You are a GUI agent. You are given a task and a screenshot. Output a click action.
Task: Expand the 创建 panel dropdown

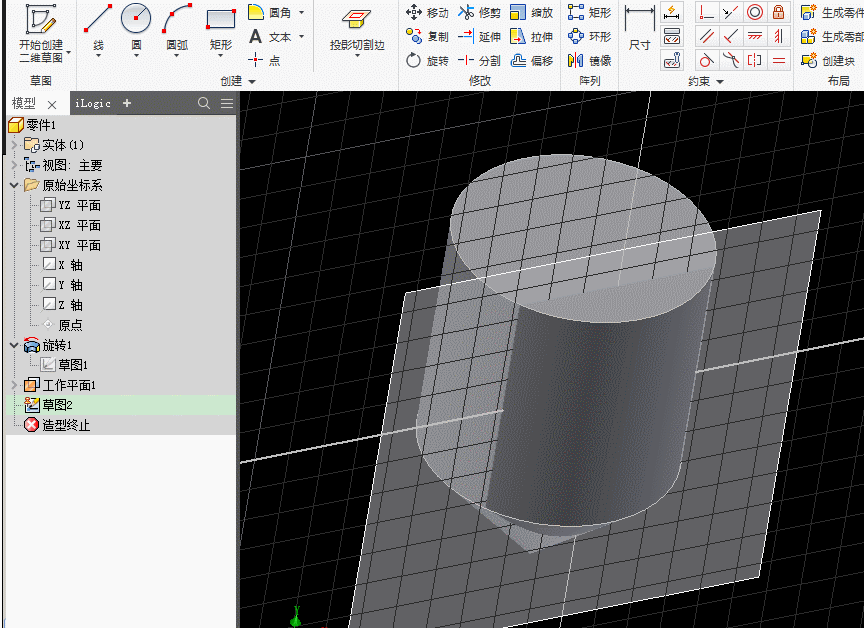(x=252, y=81)
